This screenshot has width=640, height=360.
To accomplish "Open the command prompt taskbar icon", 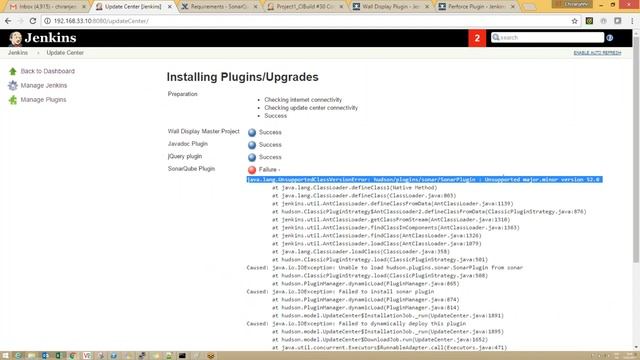I will click(x=182, y=356).
